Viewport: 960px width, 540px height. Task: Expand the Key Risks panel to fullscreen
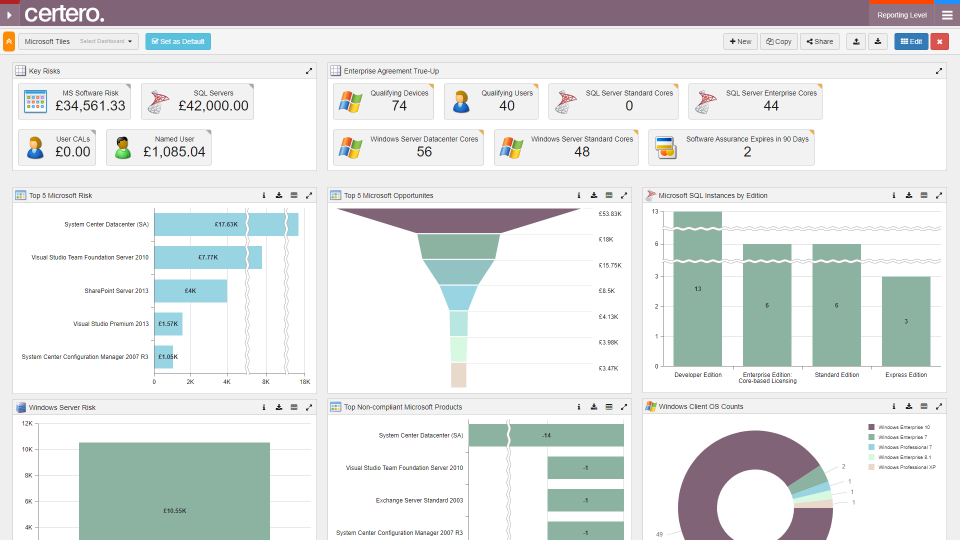pos(309,71)
